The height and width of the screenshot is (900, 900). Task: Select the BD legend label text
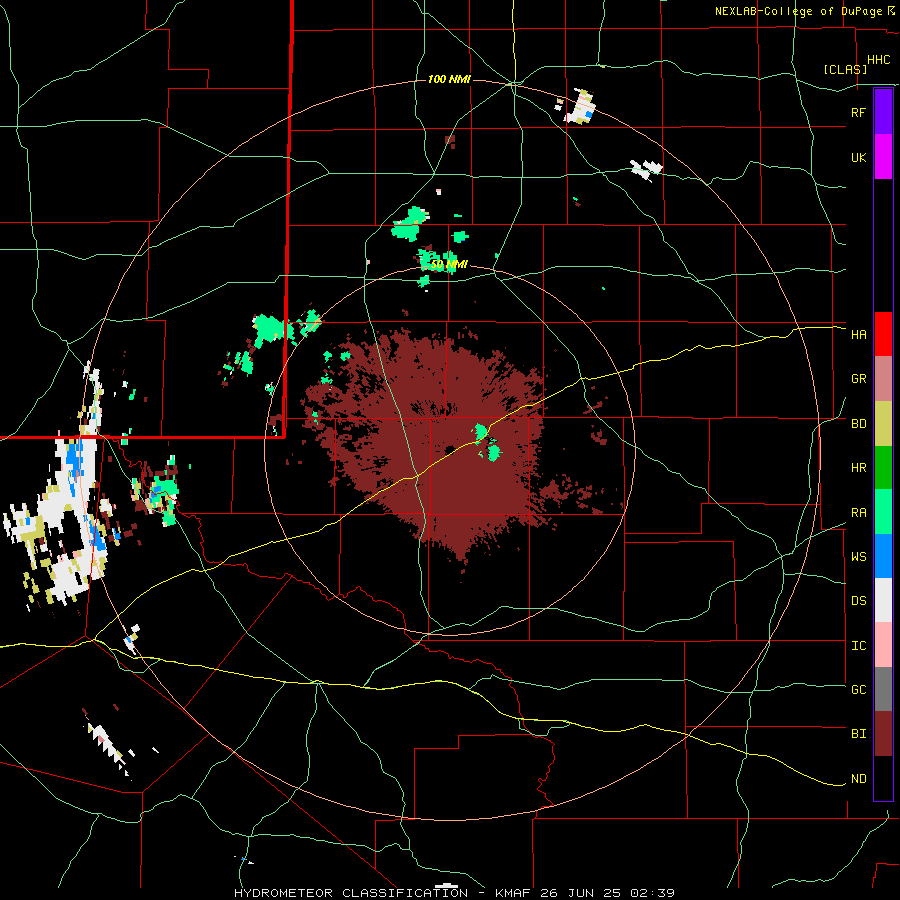(x=858, y=424)
